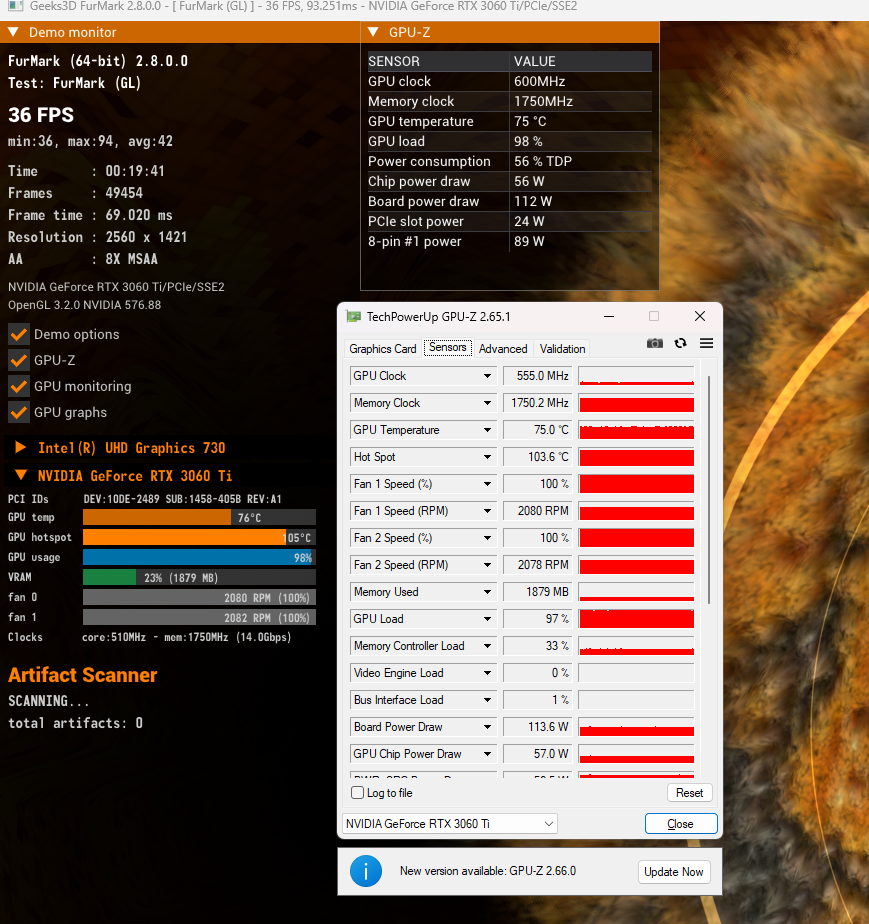
Task: Click the GPU temp bar showing 76°C
Action: tap(199, 517)
